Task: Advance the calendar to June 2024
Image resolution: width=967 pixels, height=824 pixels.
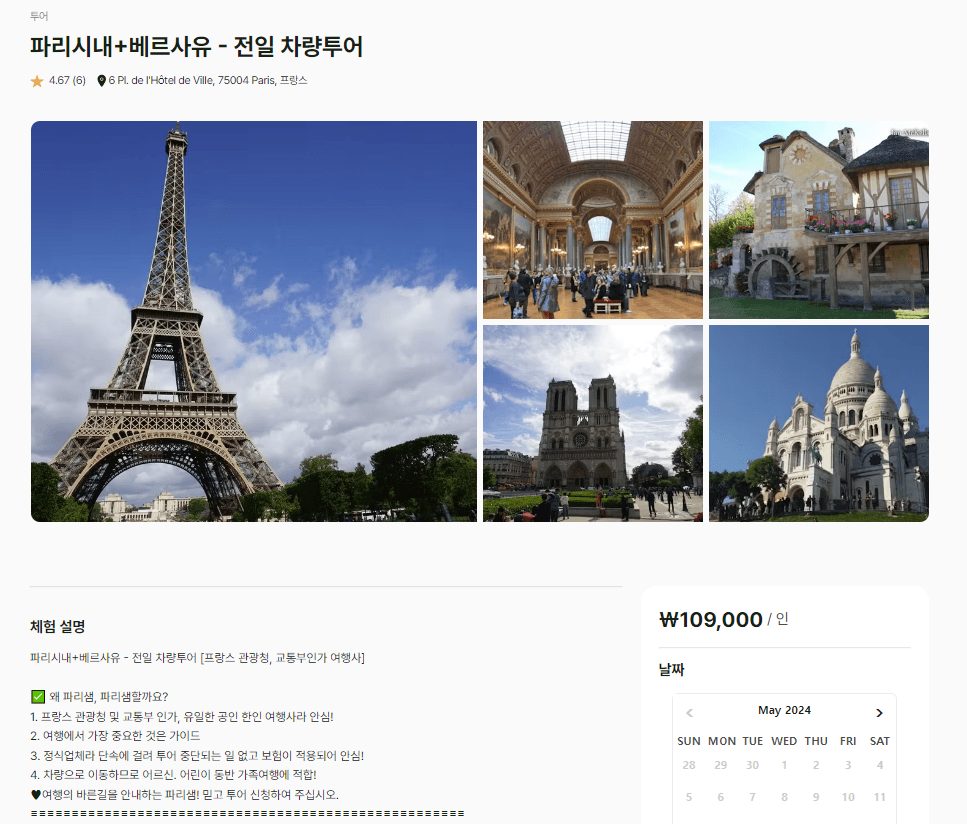Action: [879, 712]
